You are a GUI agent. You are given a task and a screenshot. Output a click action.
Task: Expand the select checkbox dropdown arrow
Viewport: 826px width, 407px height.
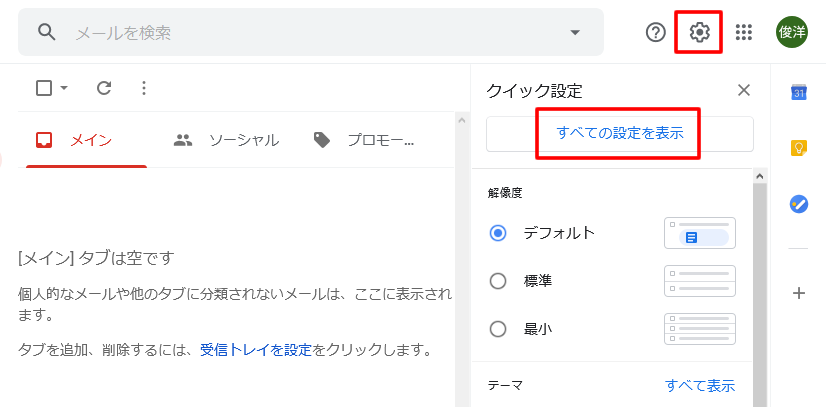coord(65,88)
